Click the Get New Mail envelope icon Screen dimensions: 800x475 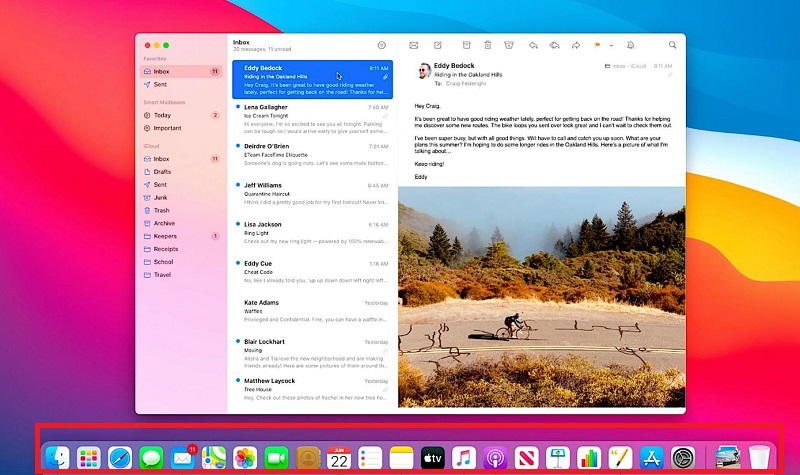(413, 45)
